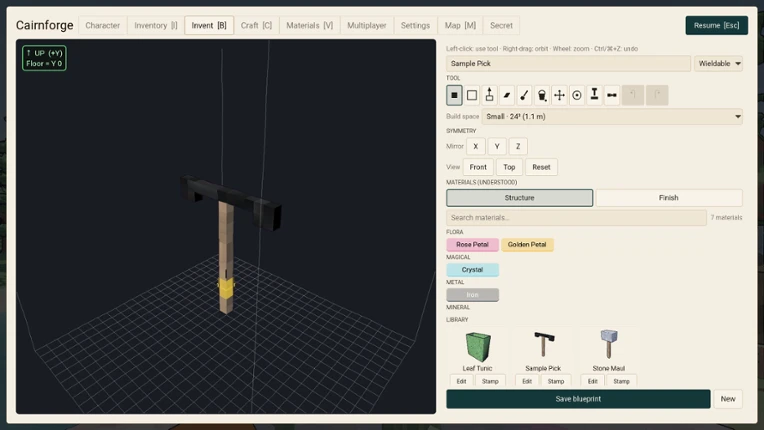Select the hollow box tool
Screen dimensions: 764x430
click(x=472, y=95)
